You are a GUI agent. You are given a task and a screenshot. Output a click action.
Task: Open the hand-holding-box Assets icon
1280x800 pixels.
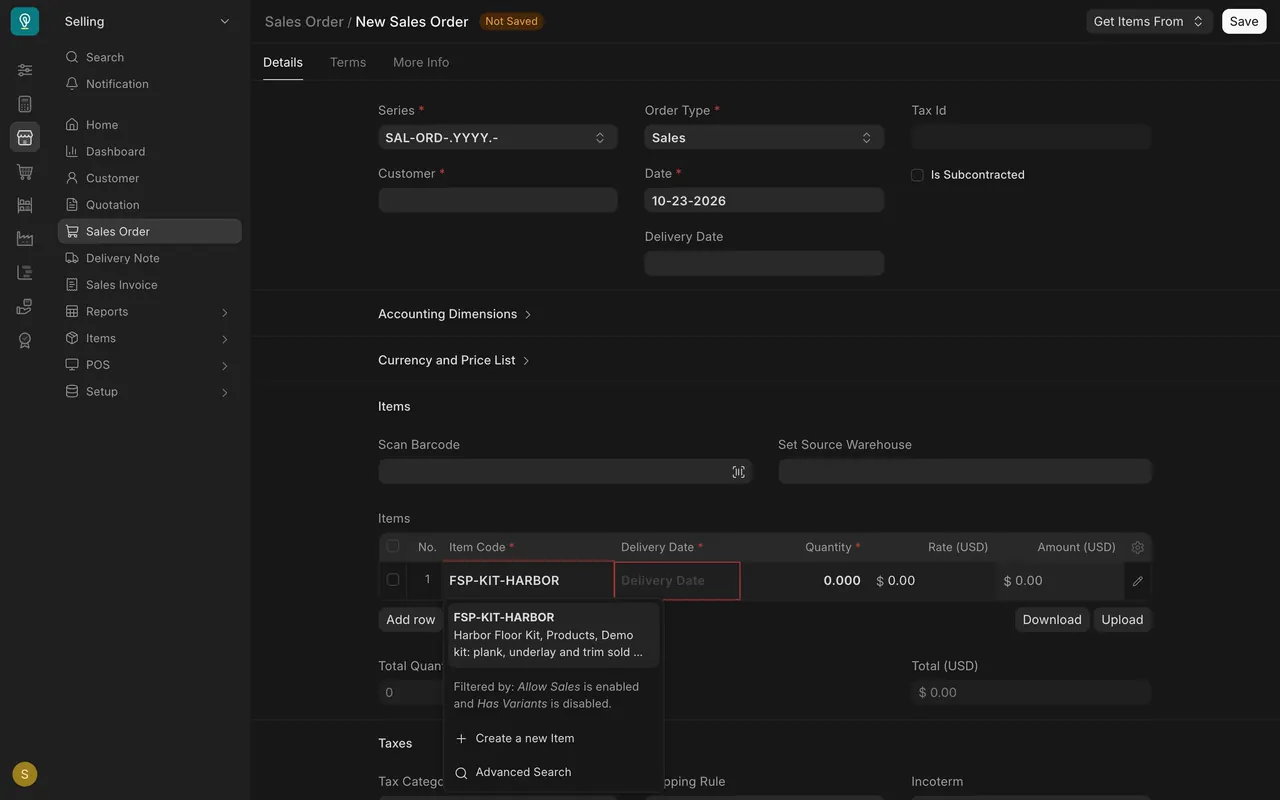pos(25,307)
